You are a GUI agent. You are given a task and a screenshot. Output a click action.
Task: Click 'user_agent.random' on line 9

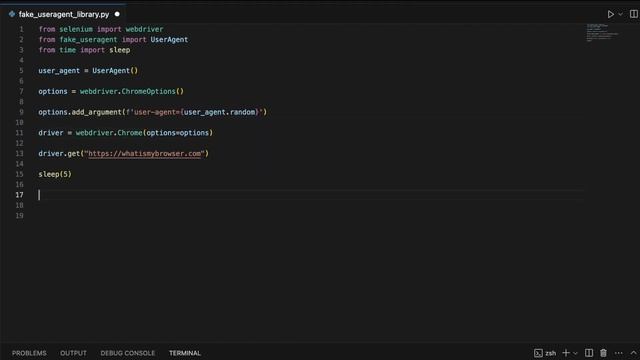[220, 112]
